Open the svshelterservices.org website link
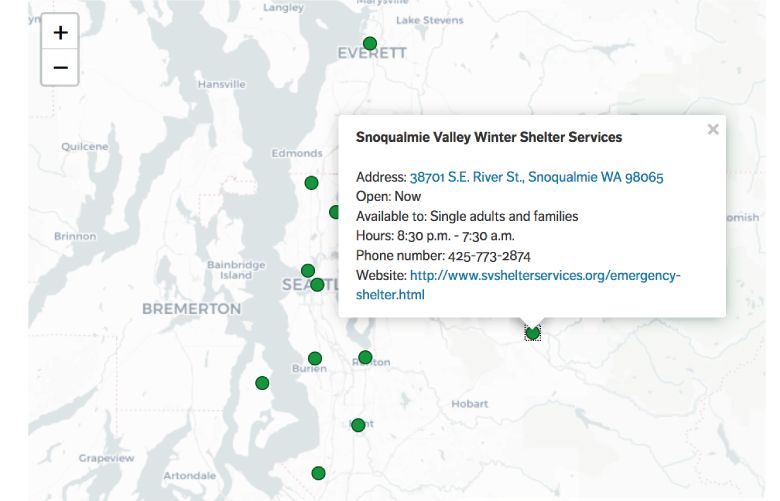 coord(518,285)
